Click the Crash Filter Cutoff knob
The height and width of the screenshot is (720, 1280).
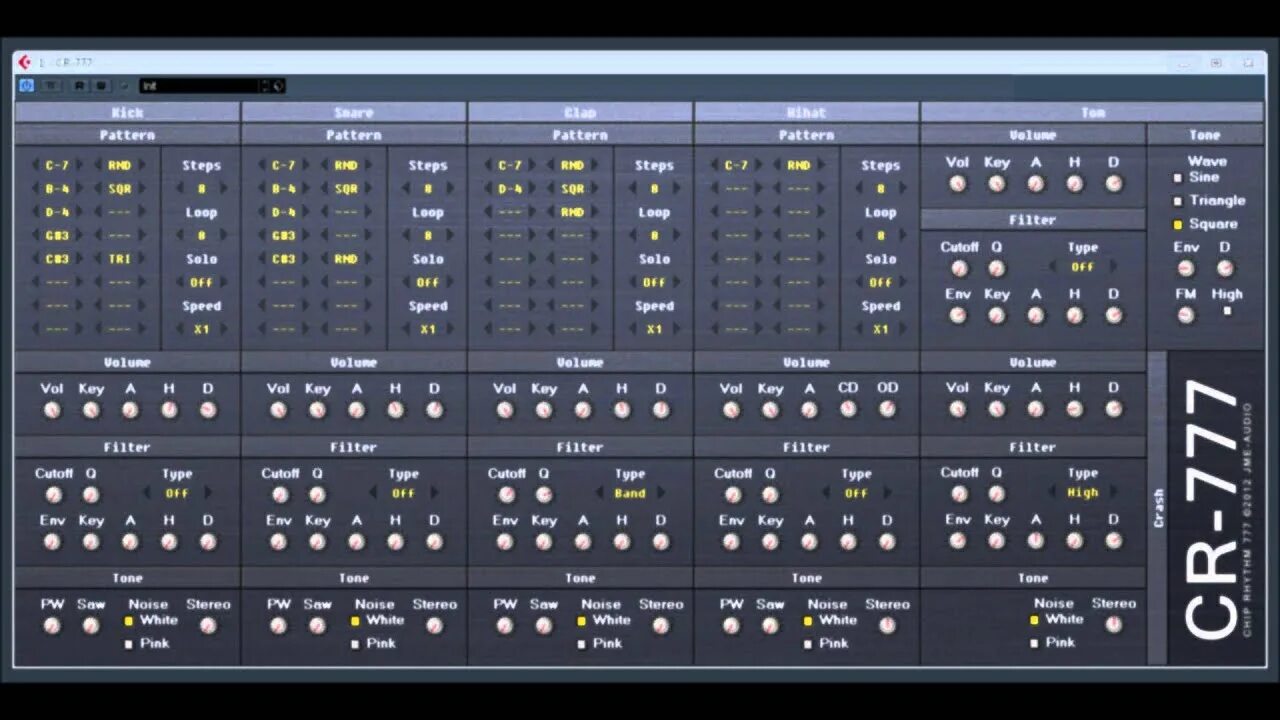pyautogui.click(x=960, y=493)
